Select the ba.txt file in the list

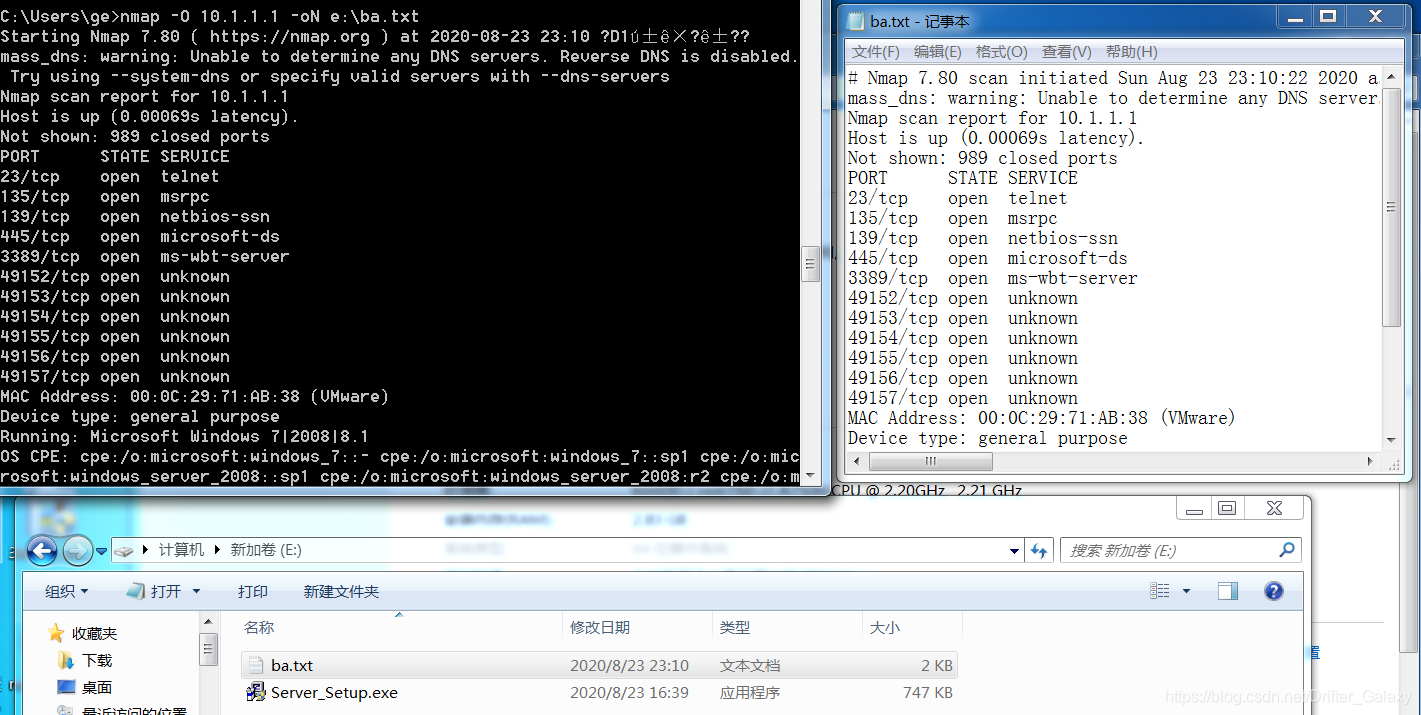tap(599, 665)
